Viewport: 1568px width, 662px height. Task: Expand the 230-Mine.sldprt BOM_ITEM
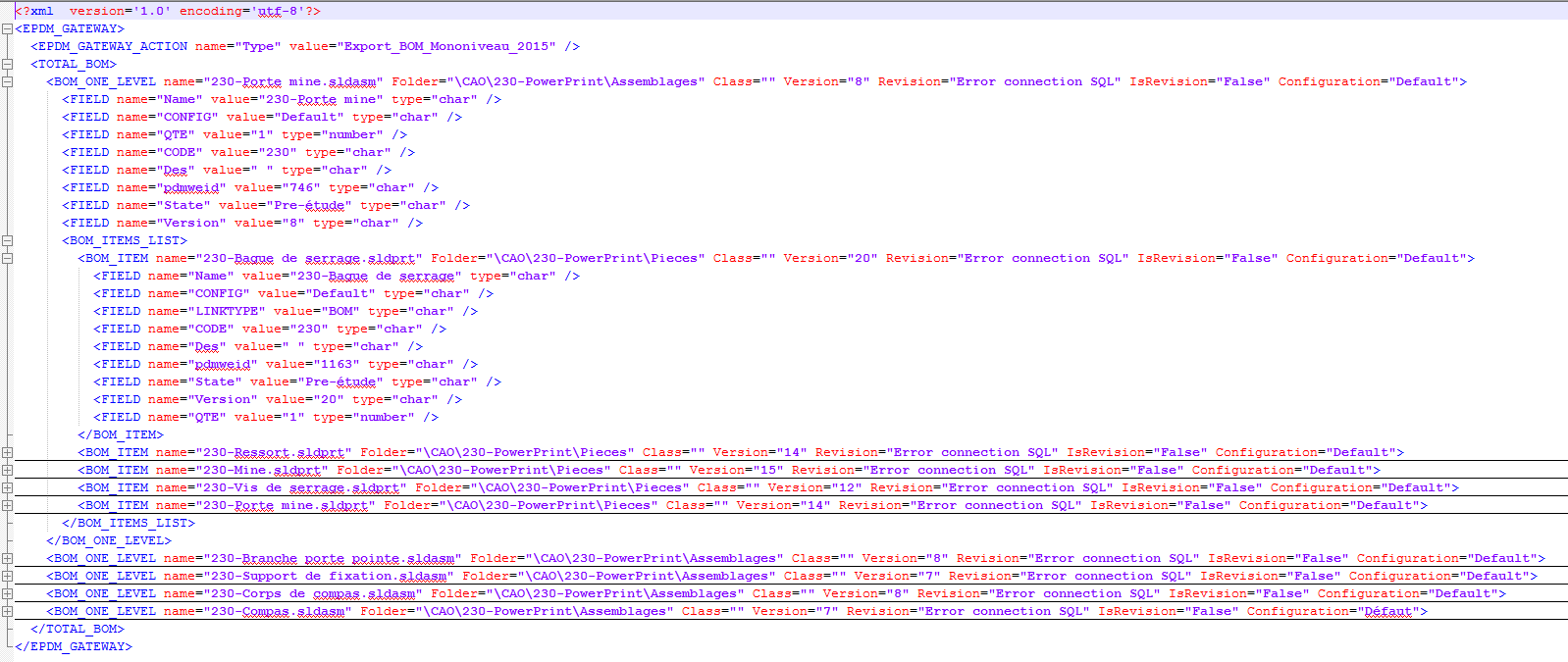(x=7, y=470)
